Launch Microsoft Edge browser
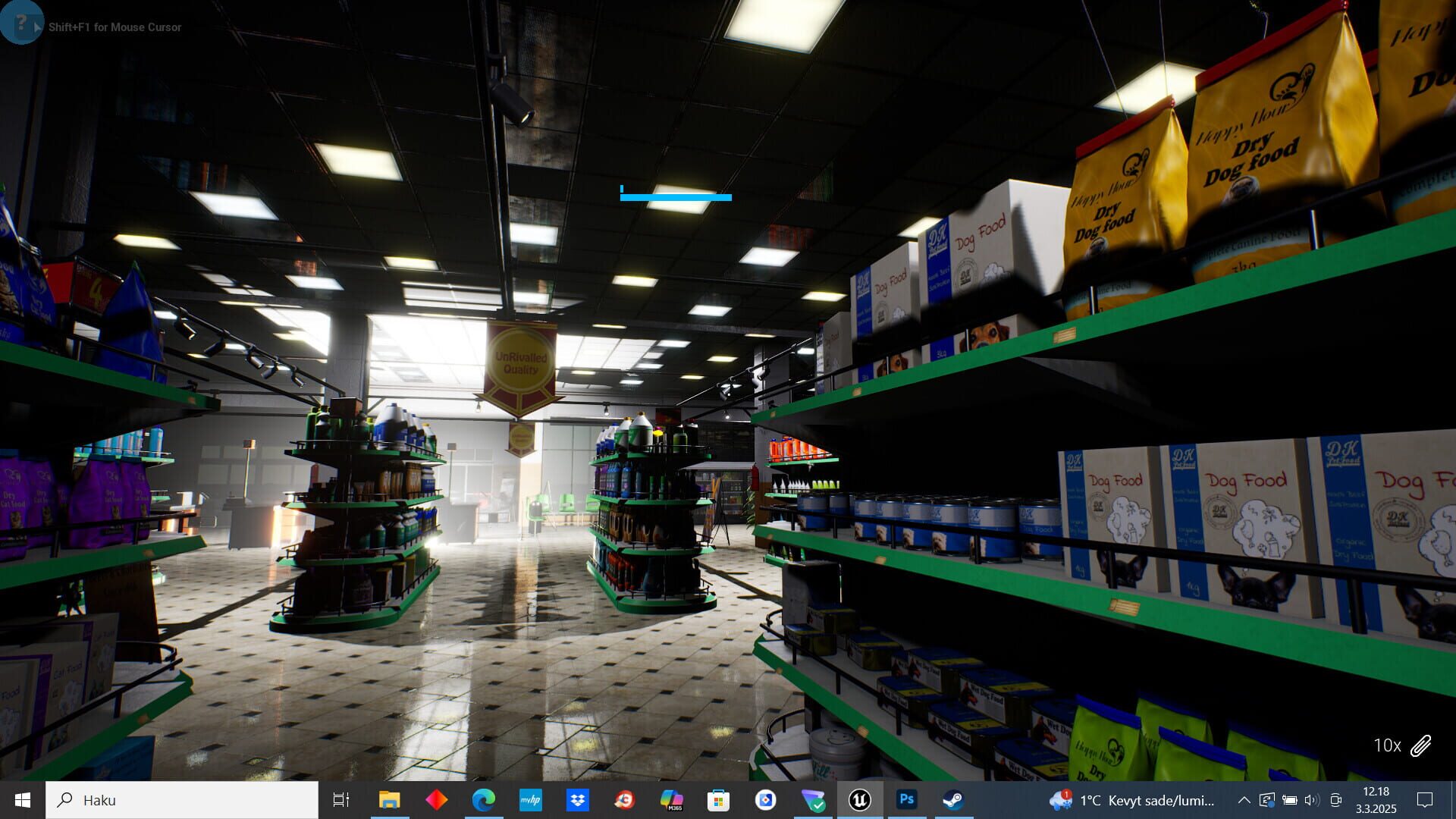This screenshot has width=1456, height=819. pos(483,800)
